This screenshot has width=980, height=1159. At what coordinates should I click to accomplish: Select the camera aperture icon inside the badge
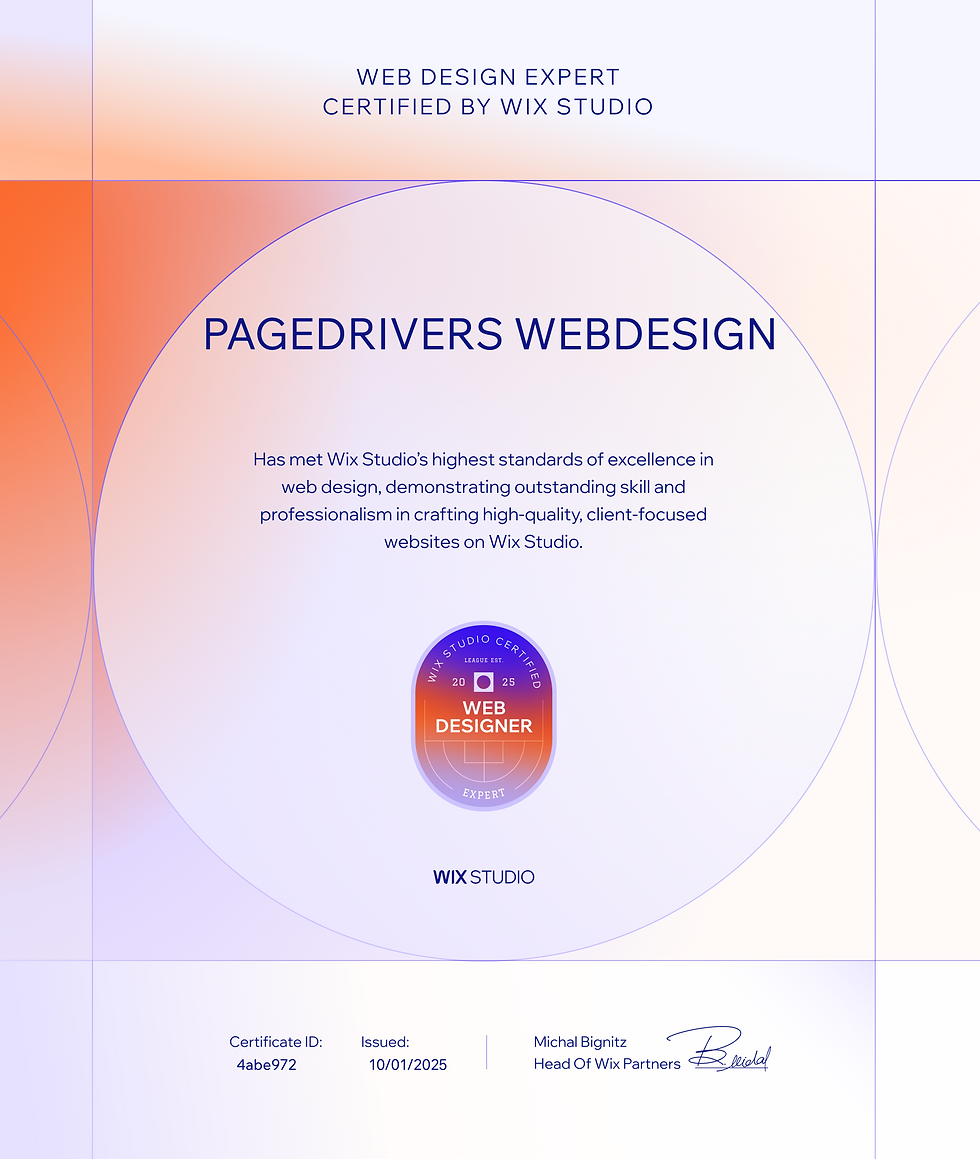click(483, 681)
